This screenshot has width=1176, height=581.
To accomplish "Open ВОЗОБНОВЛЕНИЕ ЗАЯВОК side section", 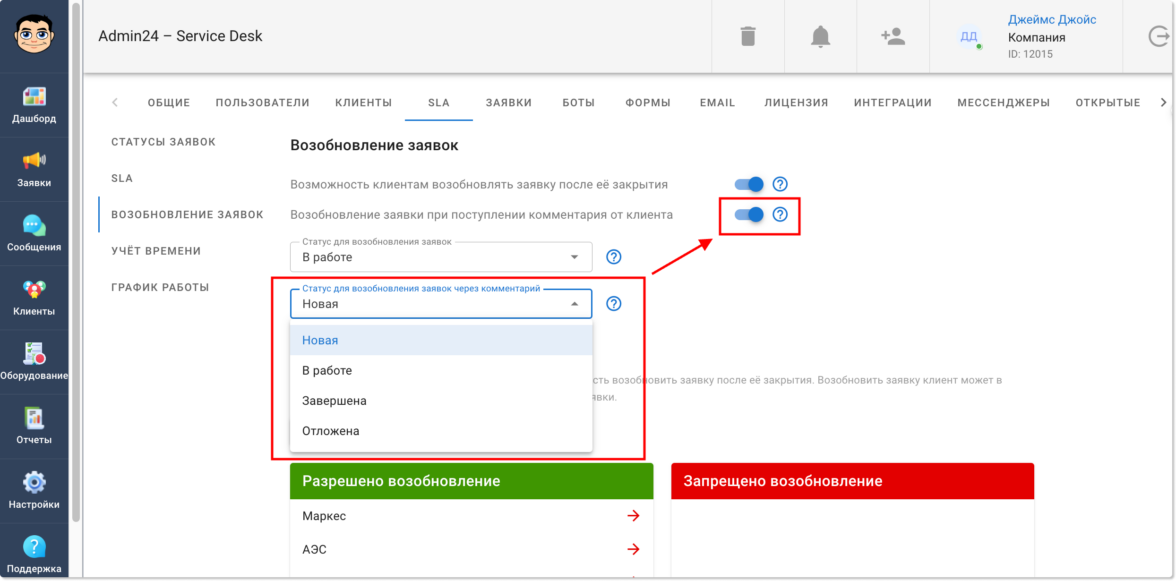I will point(188,214).
